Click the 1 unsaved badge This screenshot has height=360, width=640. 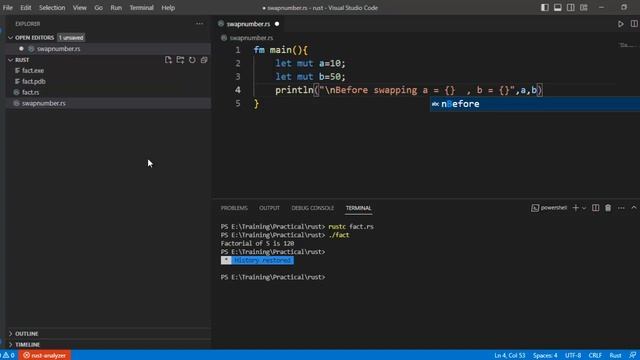click(71, 38)
